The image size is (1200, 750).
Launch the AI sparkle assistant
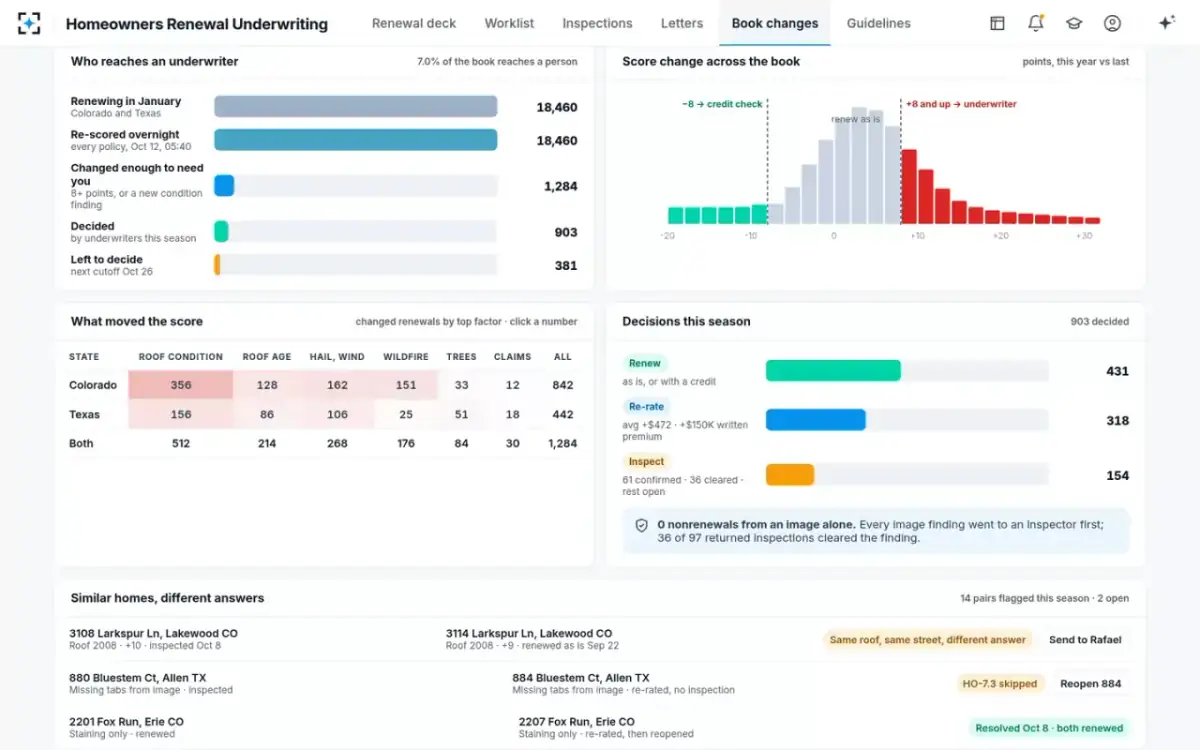coord(1166,23)
